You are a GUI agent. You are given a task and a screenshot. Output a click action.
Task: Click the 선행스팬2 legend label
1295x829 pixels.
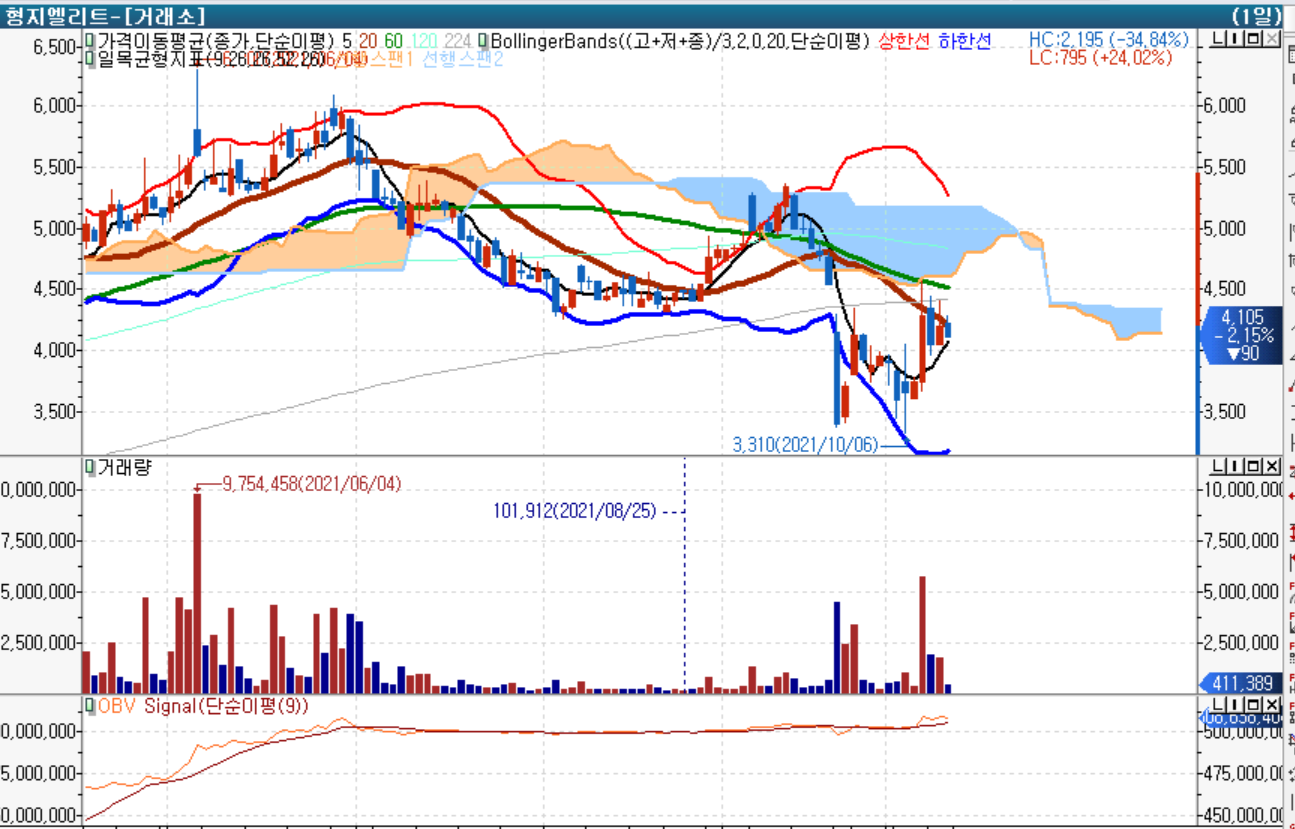click(463, 59)
